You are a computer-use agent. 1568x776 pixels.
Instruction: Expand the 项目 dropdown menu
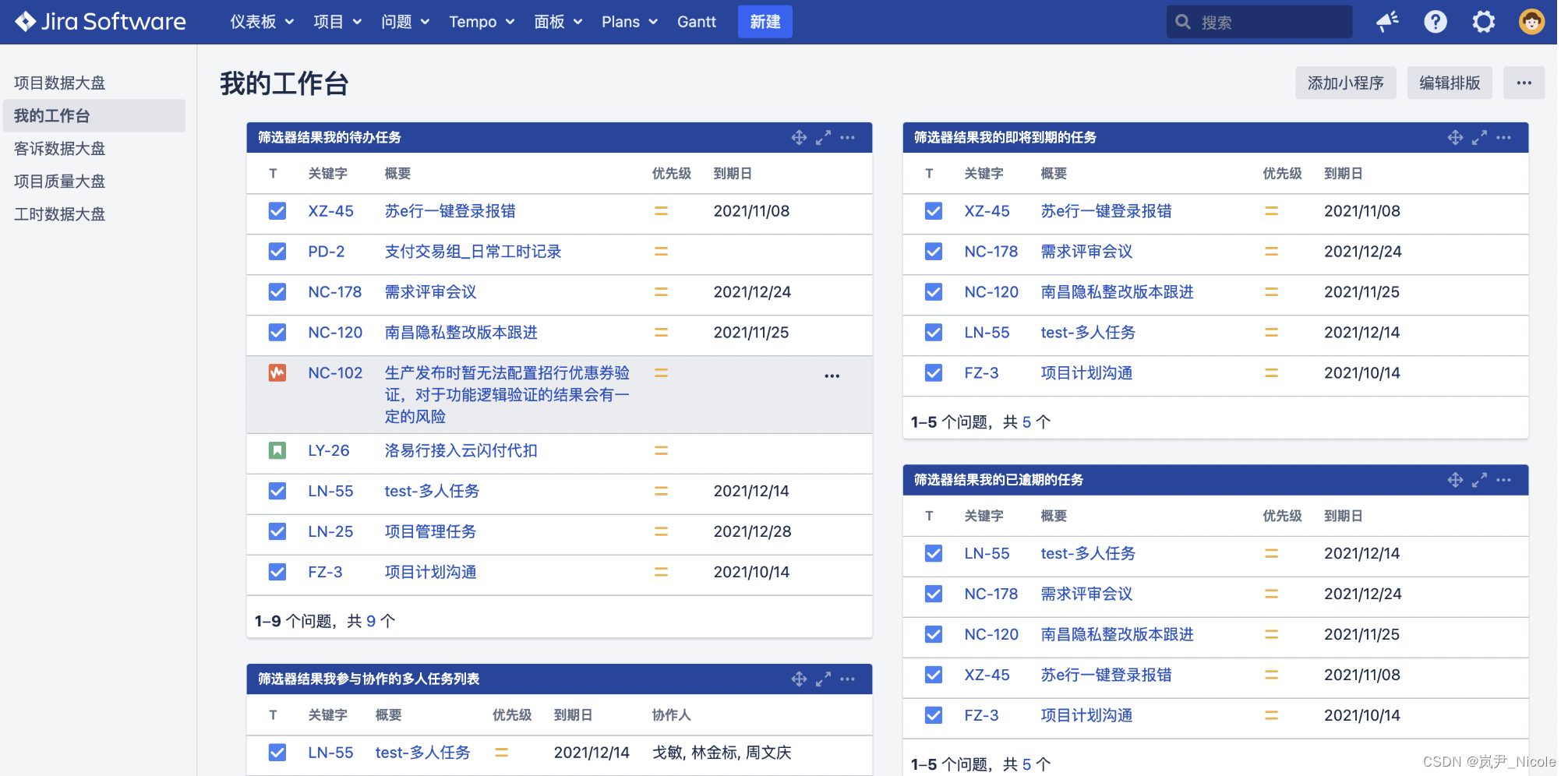tap(337, 22)
